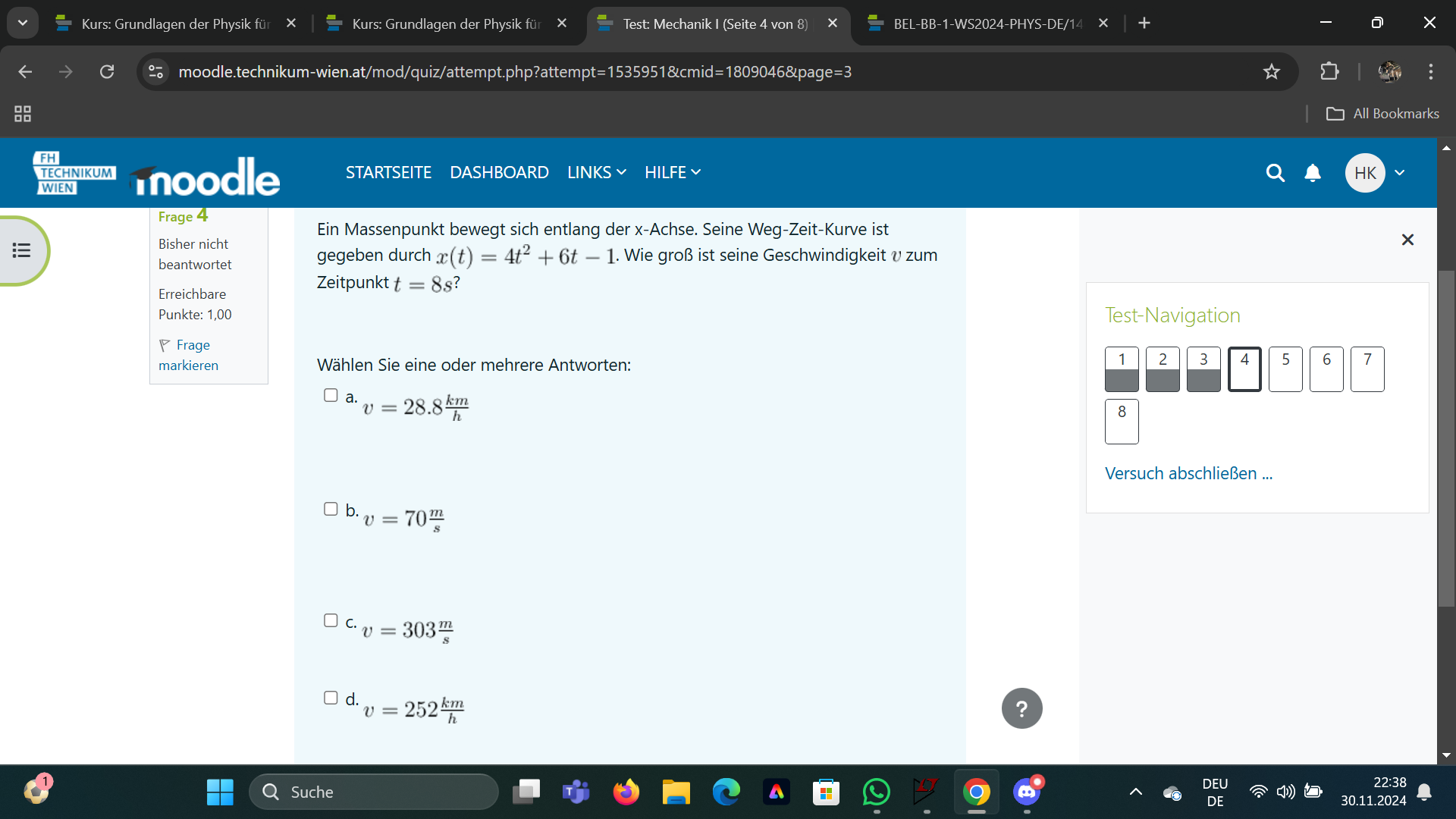This screenshot has width=1456, height=819.
Task: Jump to question 8 in Test-Navigation
Action: click(1122, 422)
